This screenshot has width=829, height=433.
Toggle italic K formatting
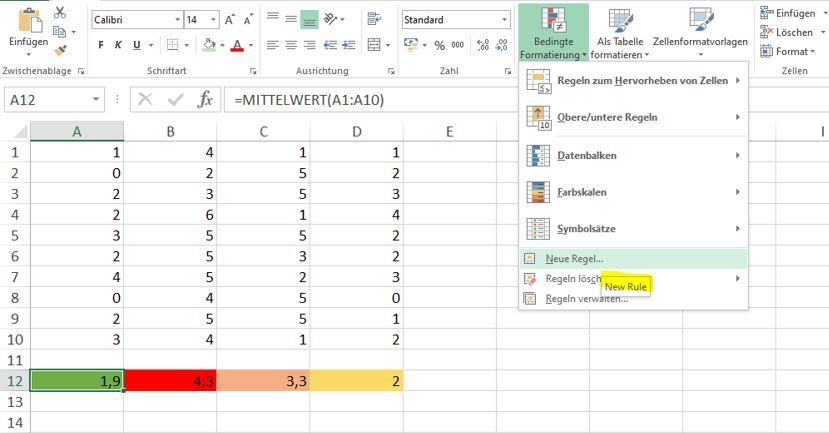[x=118, y=45]
